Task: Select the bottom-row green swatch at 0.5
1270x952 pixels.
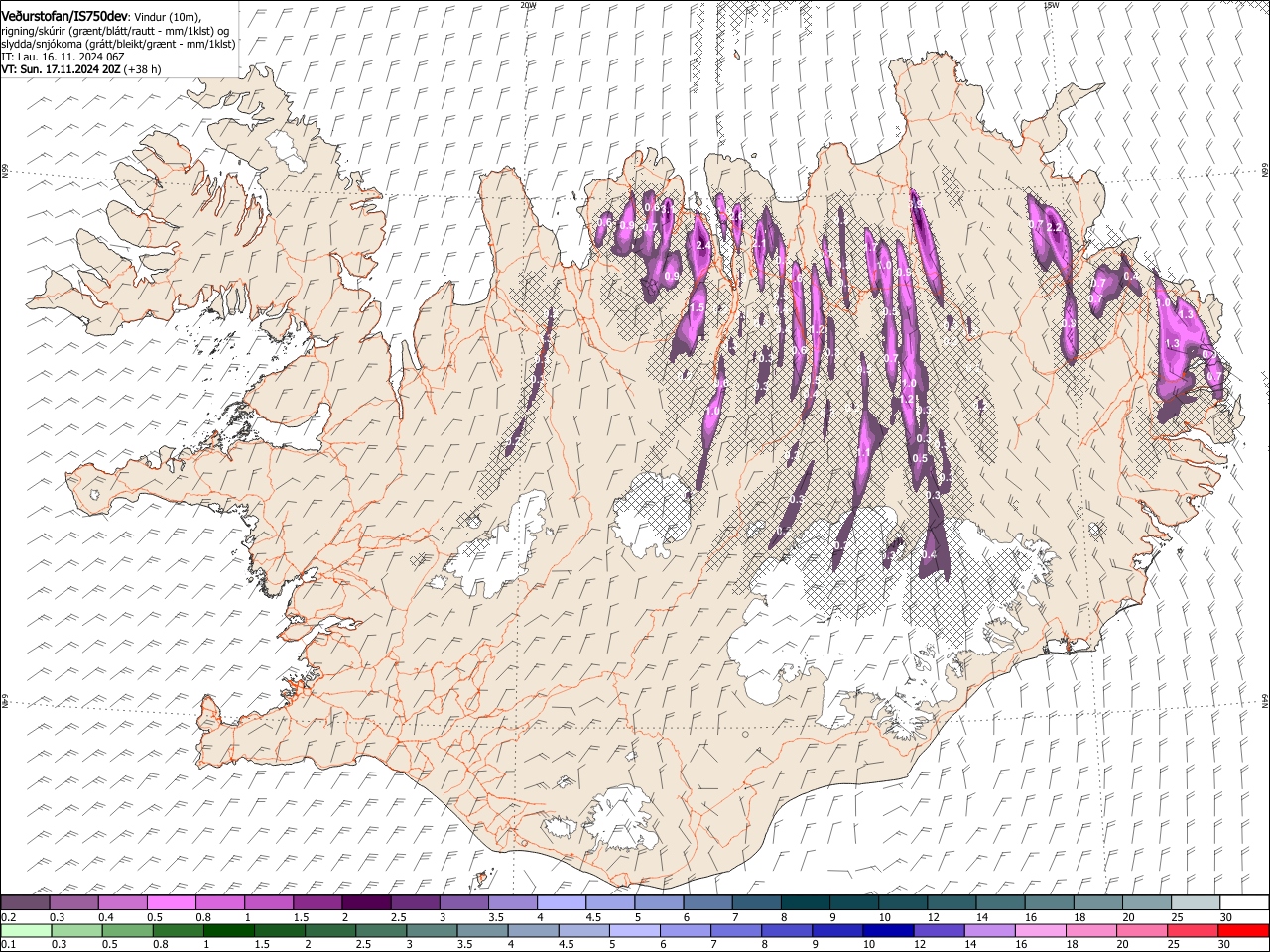Action: pyautogui.click(x=128, y=931)
